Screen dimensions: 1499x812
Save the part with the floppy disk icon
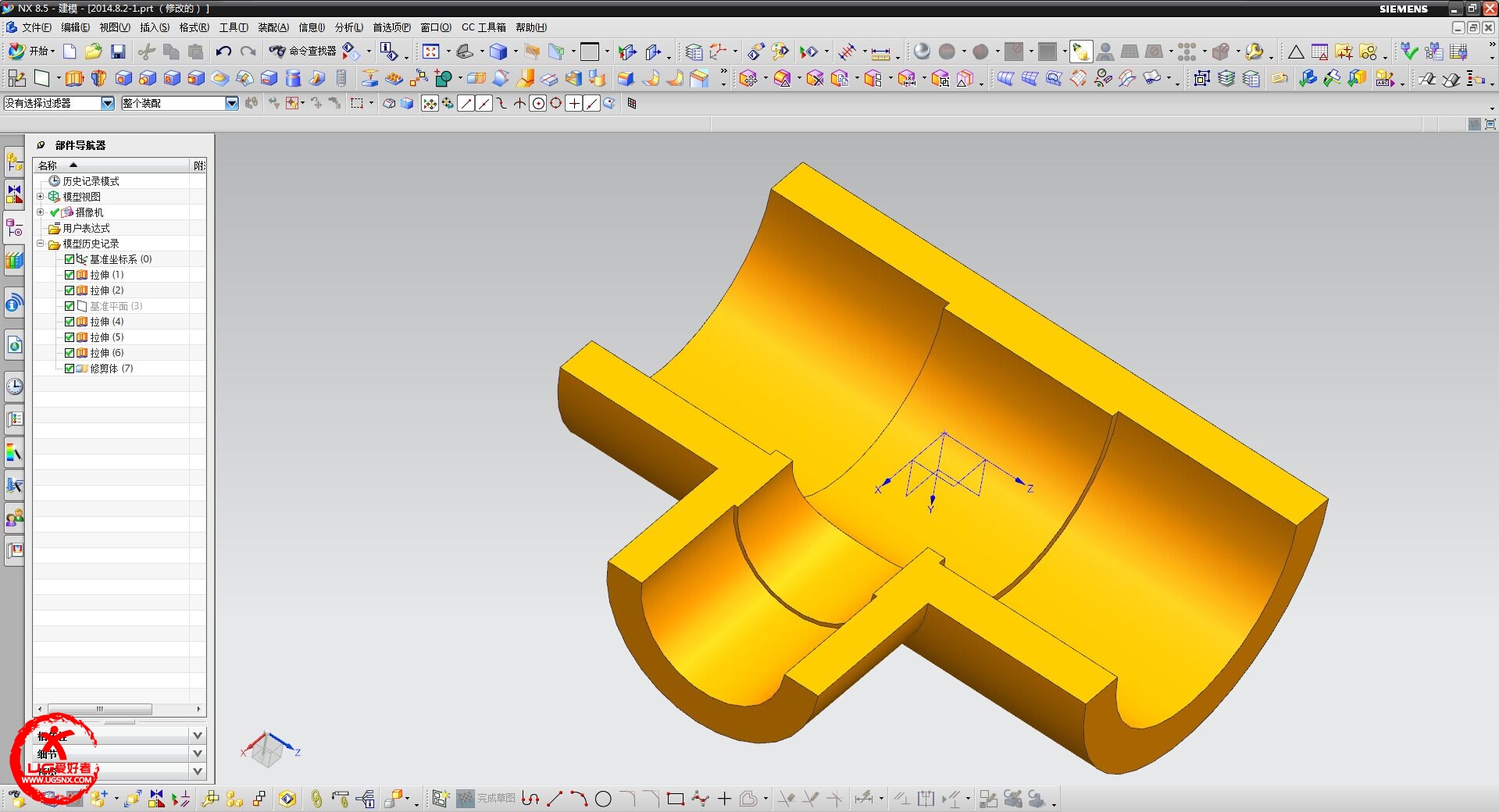(x=118, y=52)
